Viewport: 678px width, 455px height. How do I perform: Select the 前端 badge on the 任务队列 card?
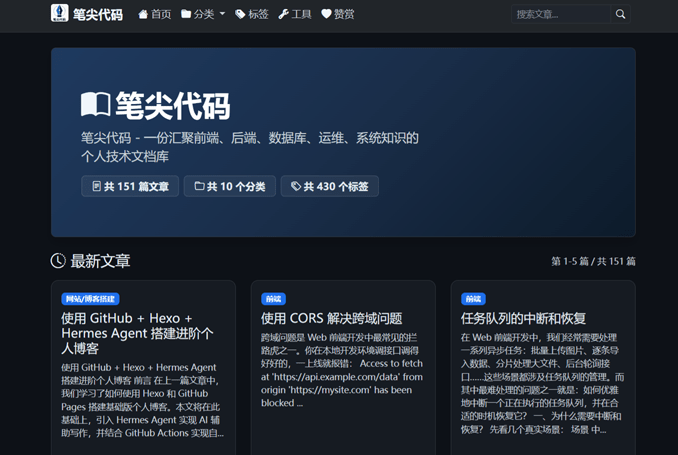click(x=473, y=299)
